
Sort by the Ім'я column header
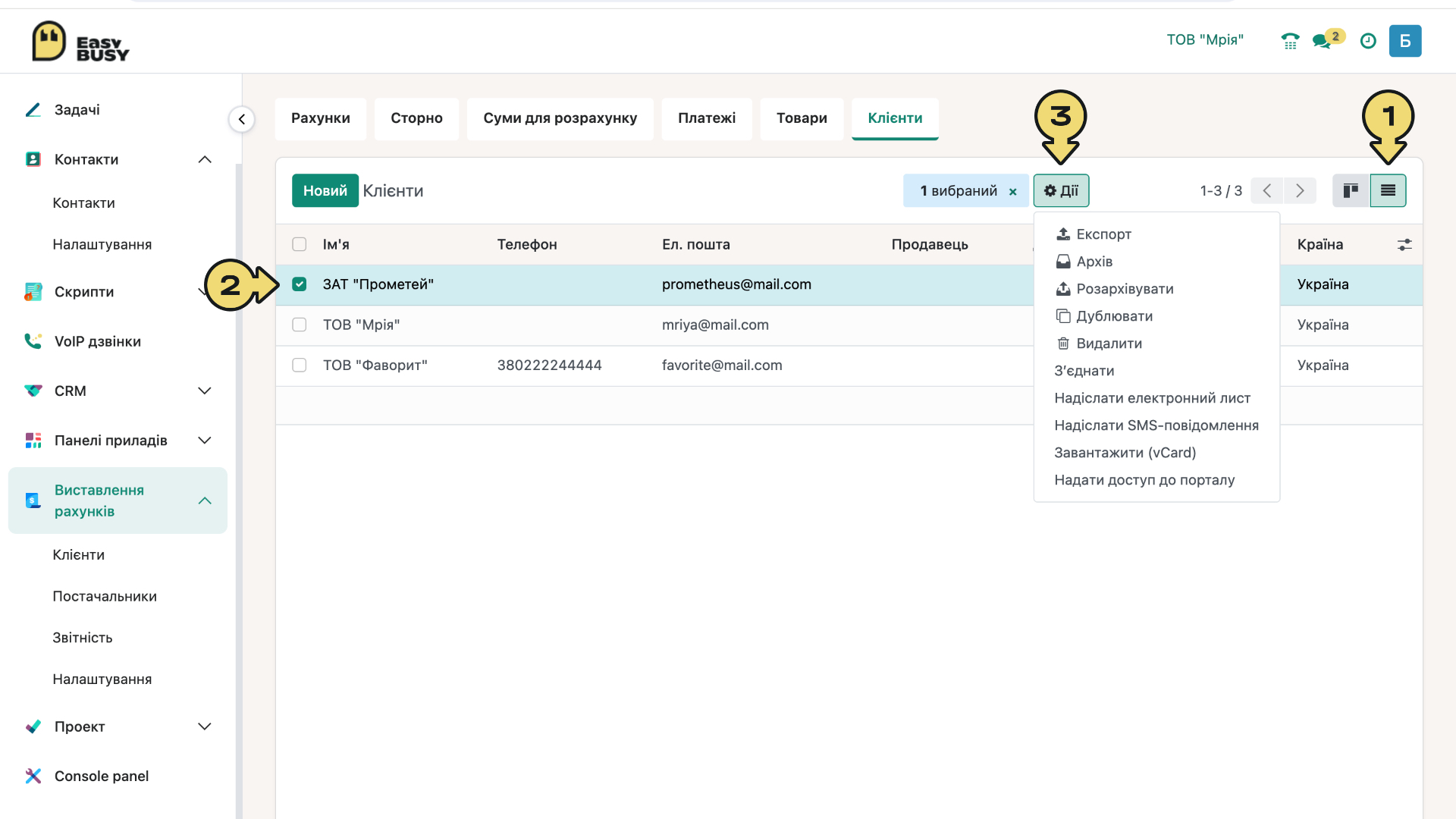(x=336, y=244)
